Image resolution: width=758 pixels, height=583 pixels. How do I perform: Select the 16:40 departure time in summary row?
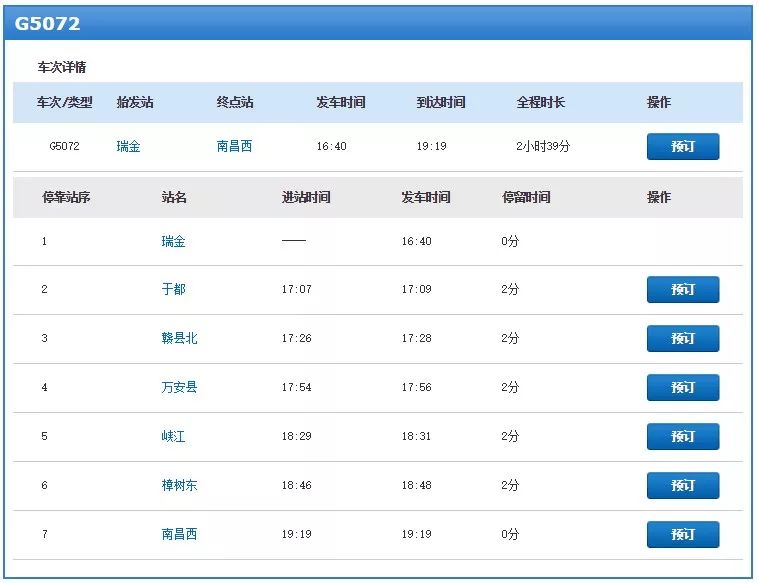(x=331, y=146)
